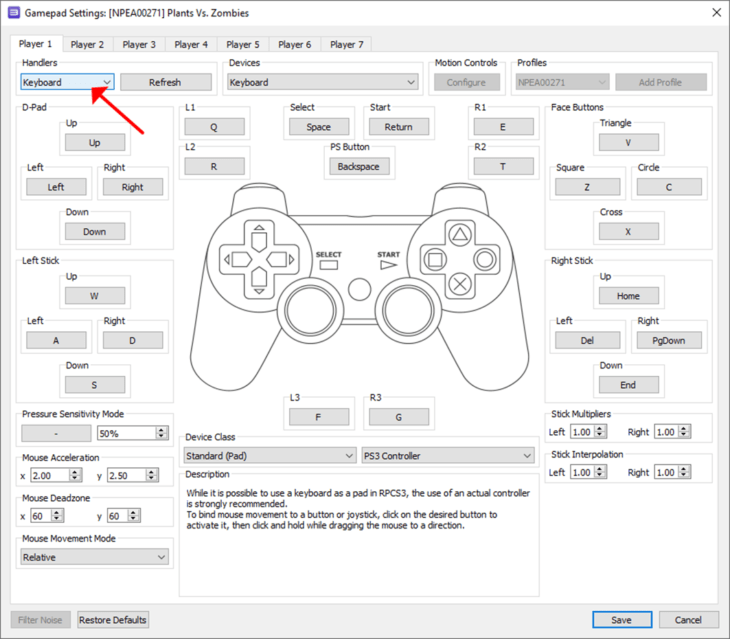Select the Player 5 tab
The height and width of the screenshot is (639, 730).
tap(243, 45)
